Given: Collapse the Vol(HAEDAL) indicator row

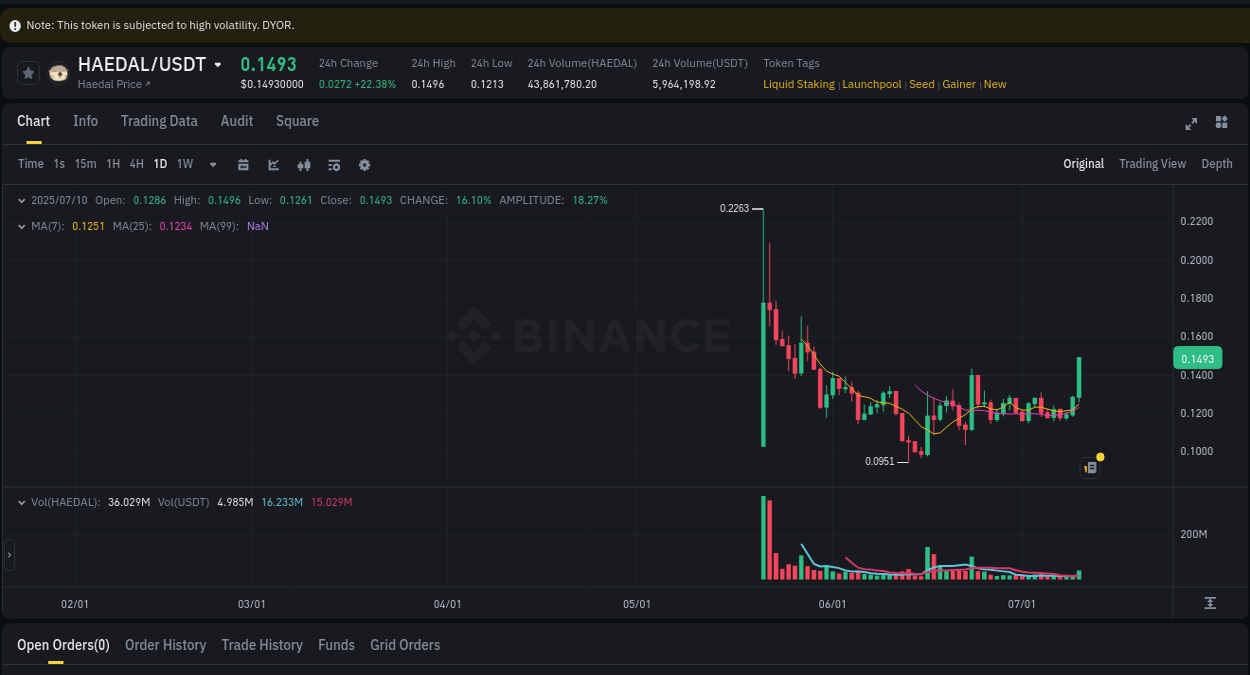Looking at the screenshot, I should click(x=20, y=501).
